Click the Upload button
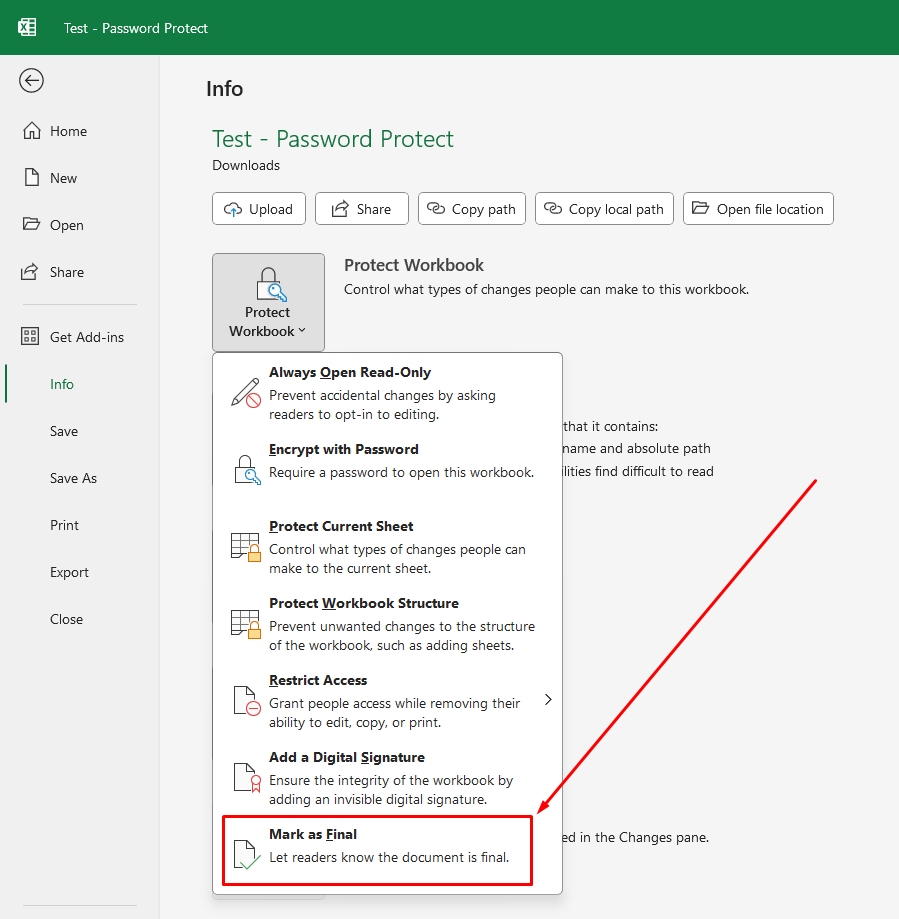899x919 pixels. tap(259, 209)
